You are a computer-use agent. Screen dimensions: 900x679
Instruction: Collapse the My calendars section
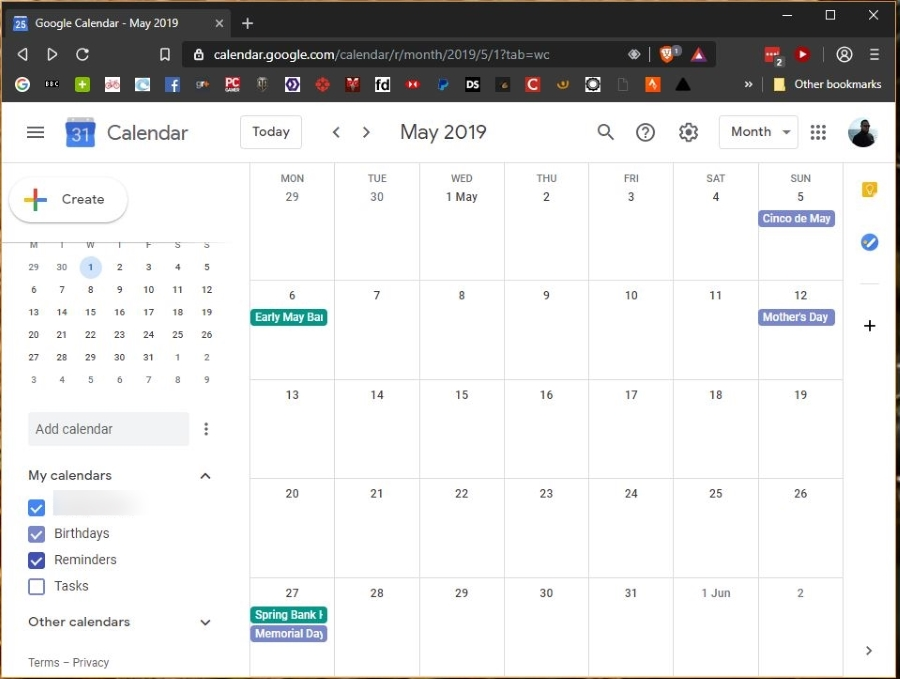tap(205, 476)
